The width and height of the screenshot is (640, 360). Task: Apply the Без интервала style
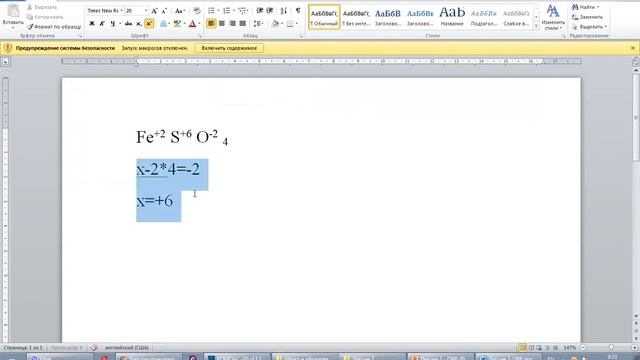[x=356, y=17]
